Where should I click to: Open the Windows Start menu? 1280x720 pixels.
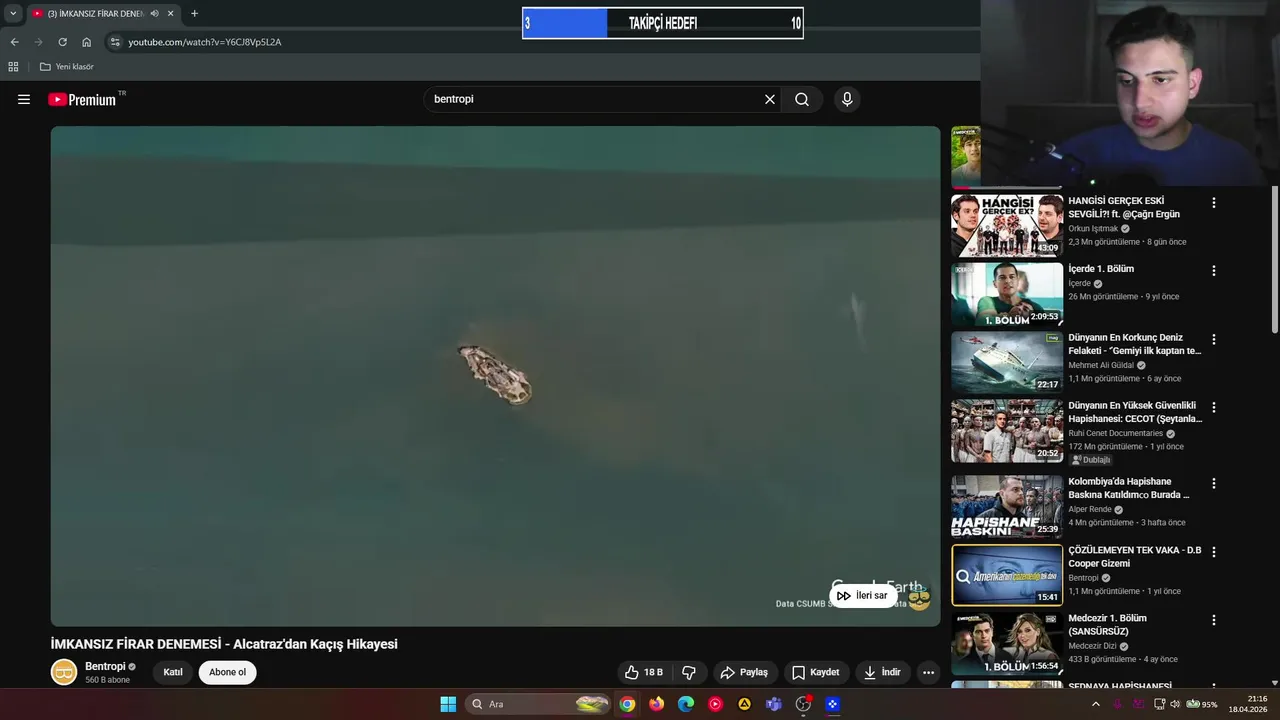[x=448, y=704]
